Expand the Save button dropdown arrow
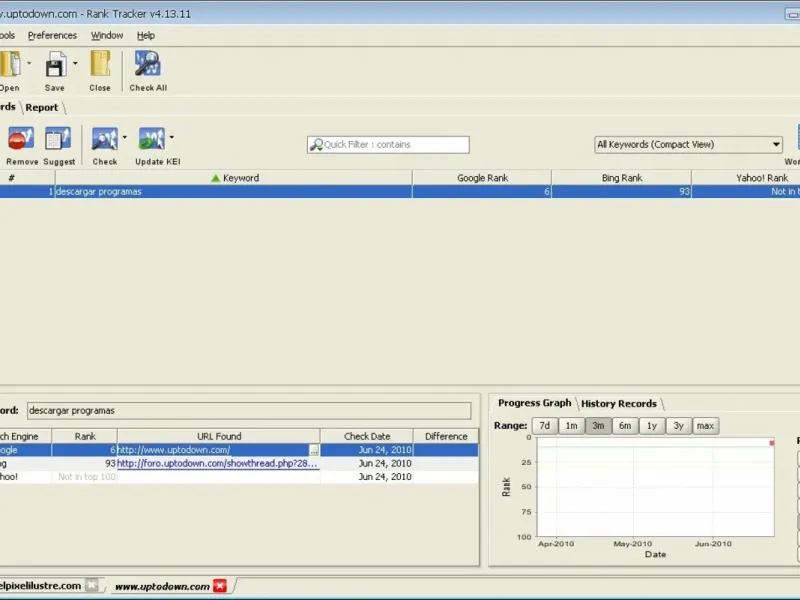Viewport: 800px width, 600px height. point(75,63)
